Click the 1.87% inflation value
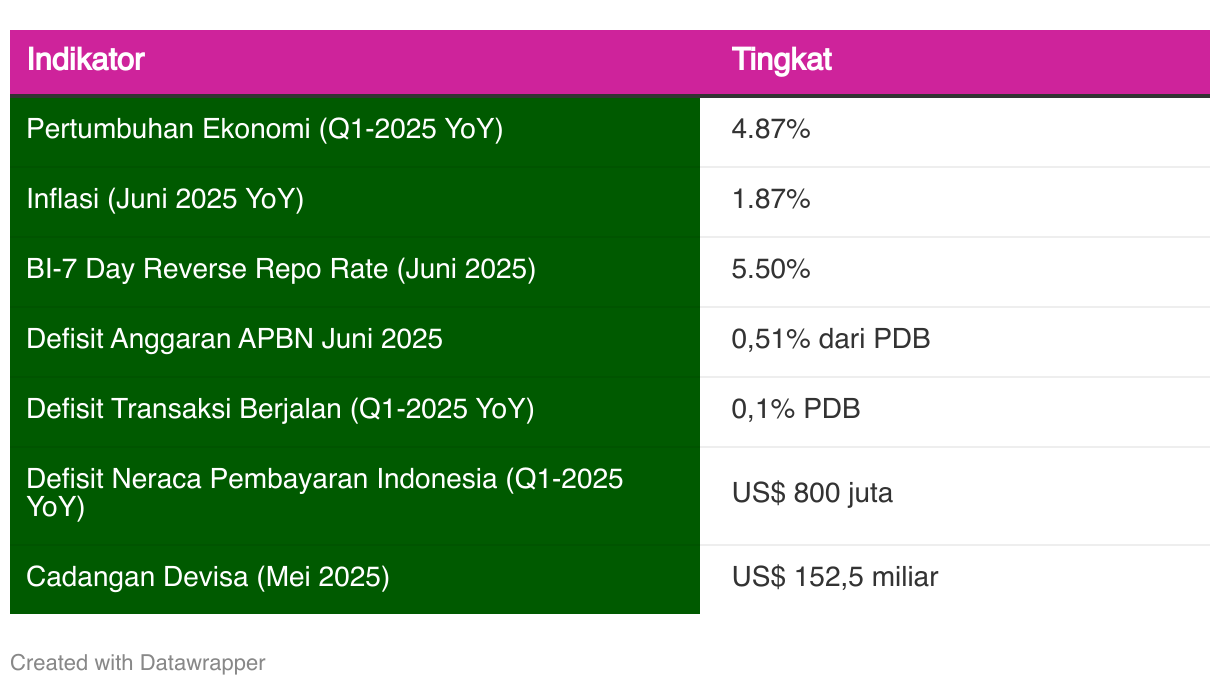Image resolution: width=1220 pixels, height=686 pixels. click(771, 200)
